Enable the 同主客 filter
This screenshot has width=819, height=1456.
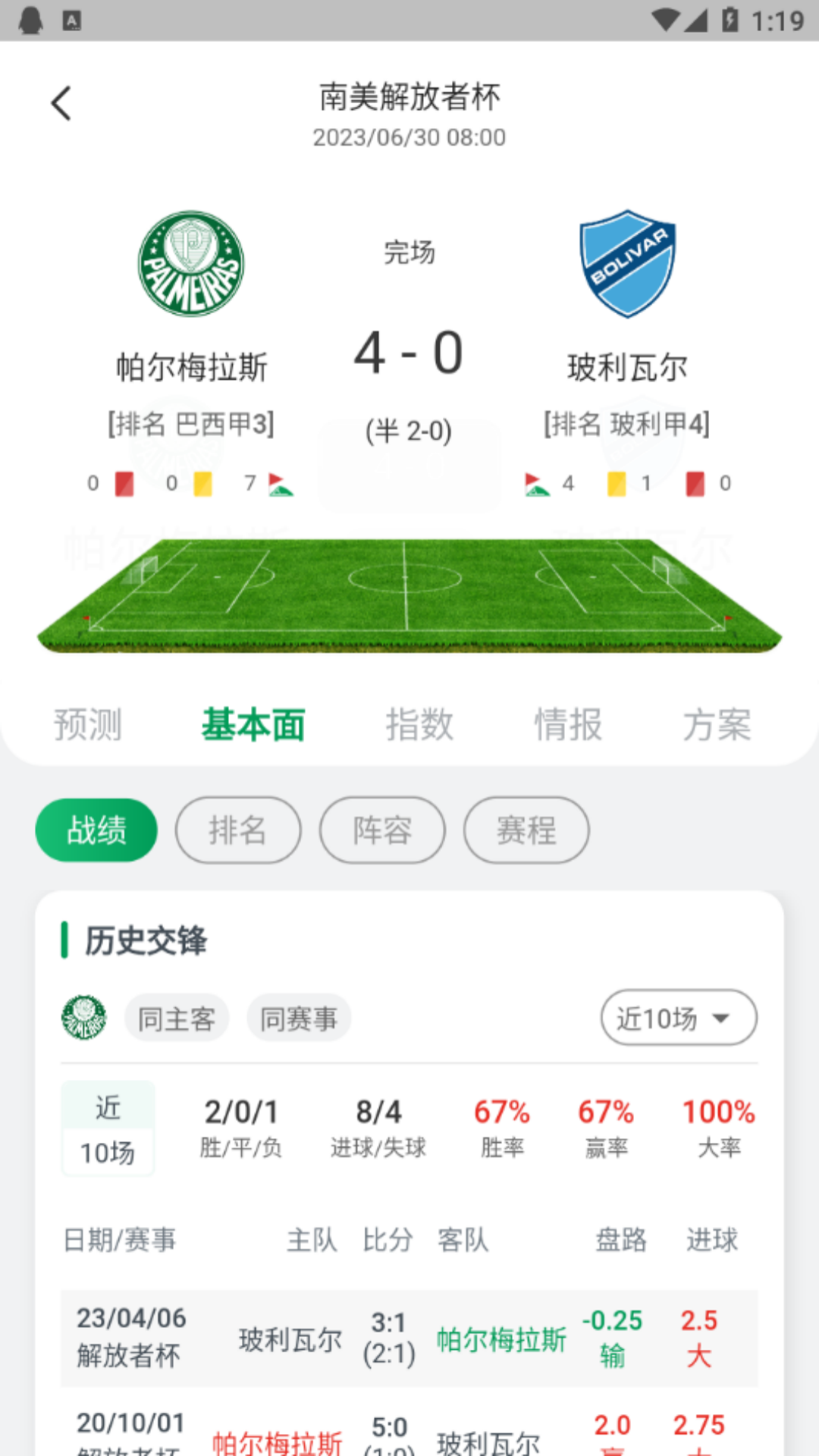176,1018
